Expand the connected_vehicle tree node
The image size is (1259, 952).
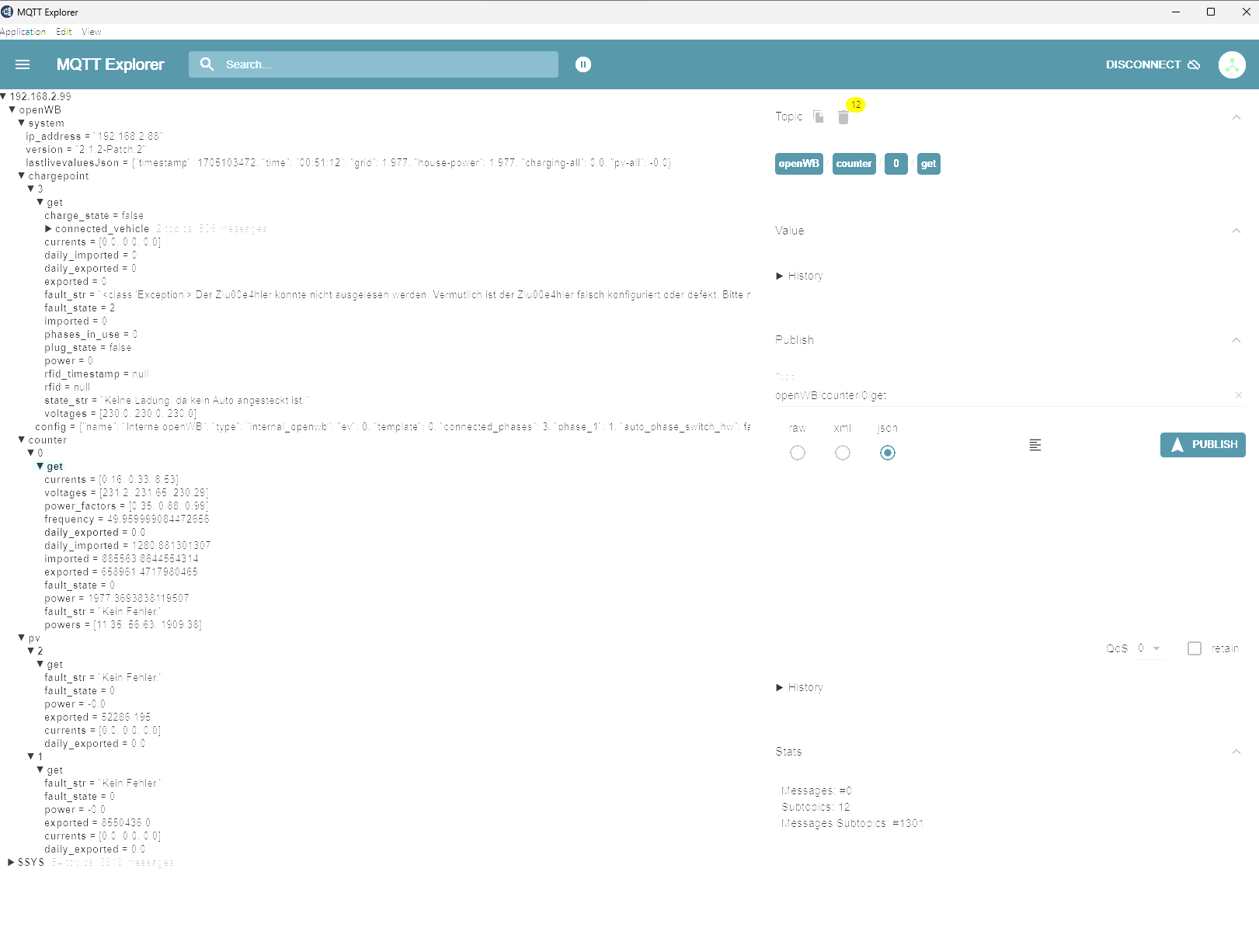coord(48,229)
